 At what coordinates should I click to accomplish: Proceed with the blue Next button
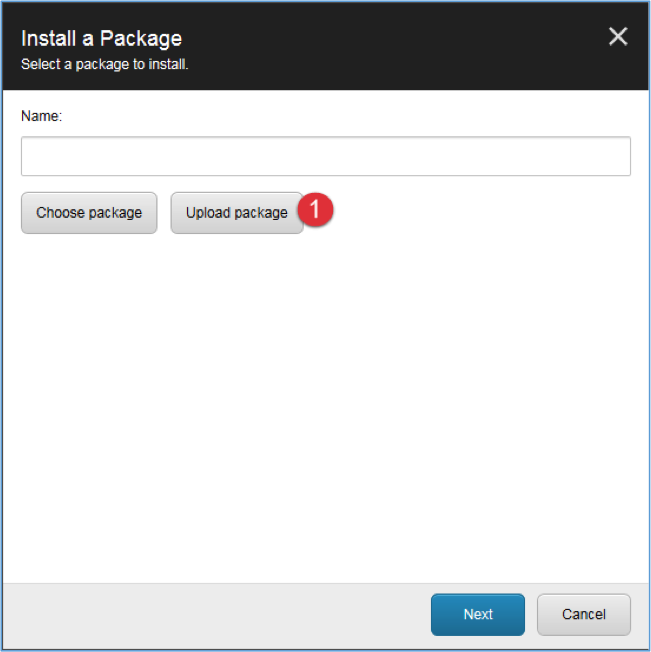[x=478, y=614]
